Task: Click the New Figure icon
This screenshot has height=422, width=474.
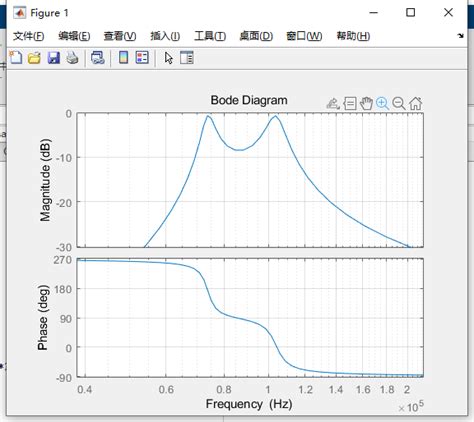Action: click(x=15, y=58)
